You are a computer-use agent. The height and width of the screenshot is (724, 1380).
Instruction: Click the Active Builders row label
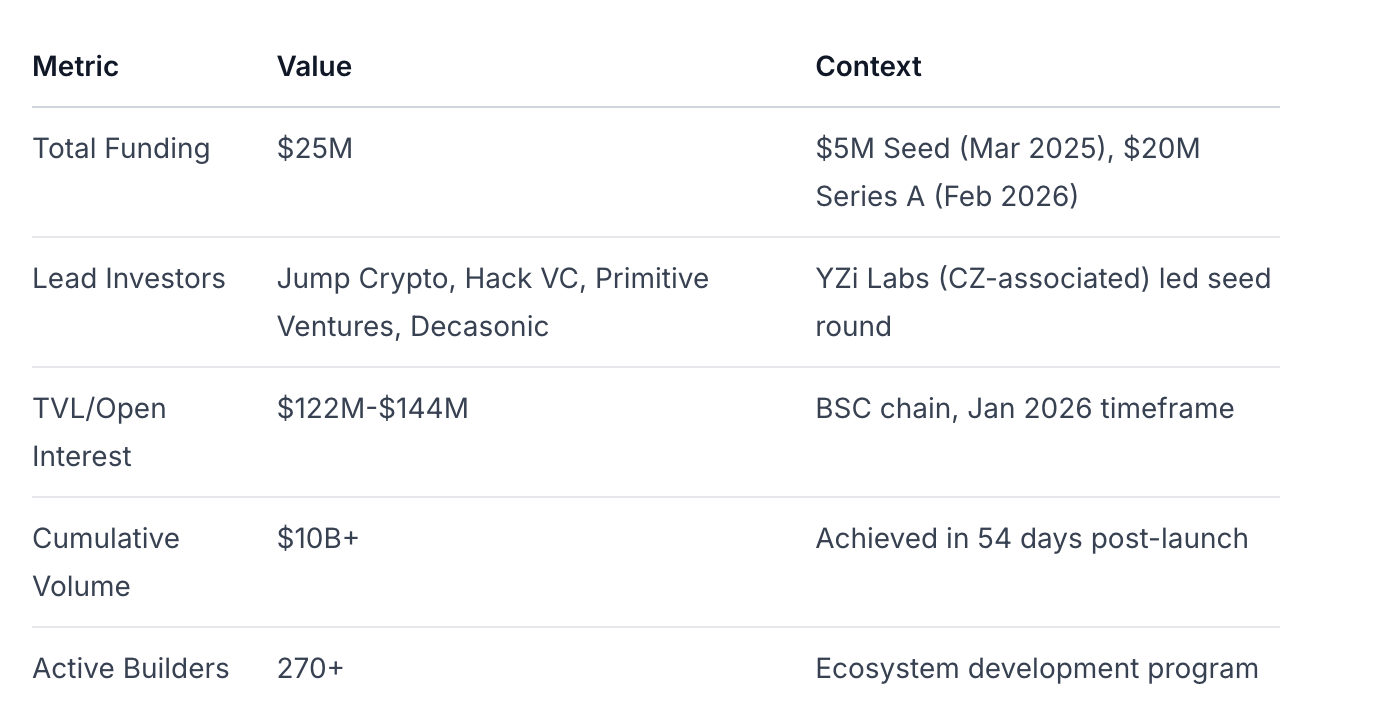[131, 669]
